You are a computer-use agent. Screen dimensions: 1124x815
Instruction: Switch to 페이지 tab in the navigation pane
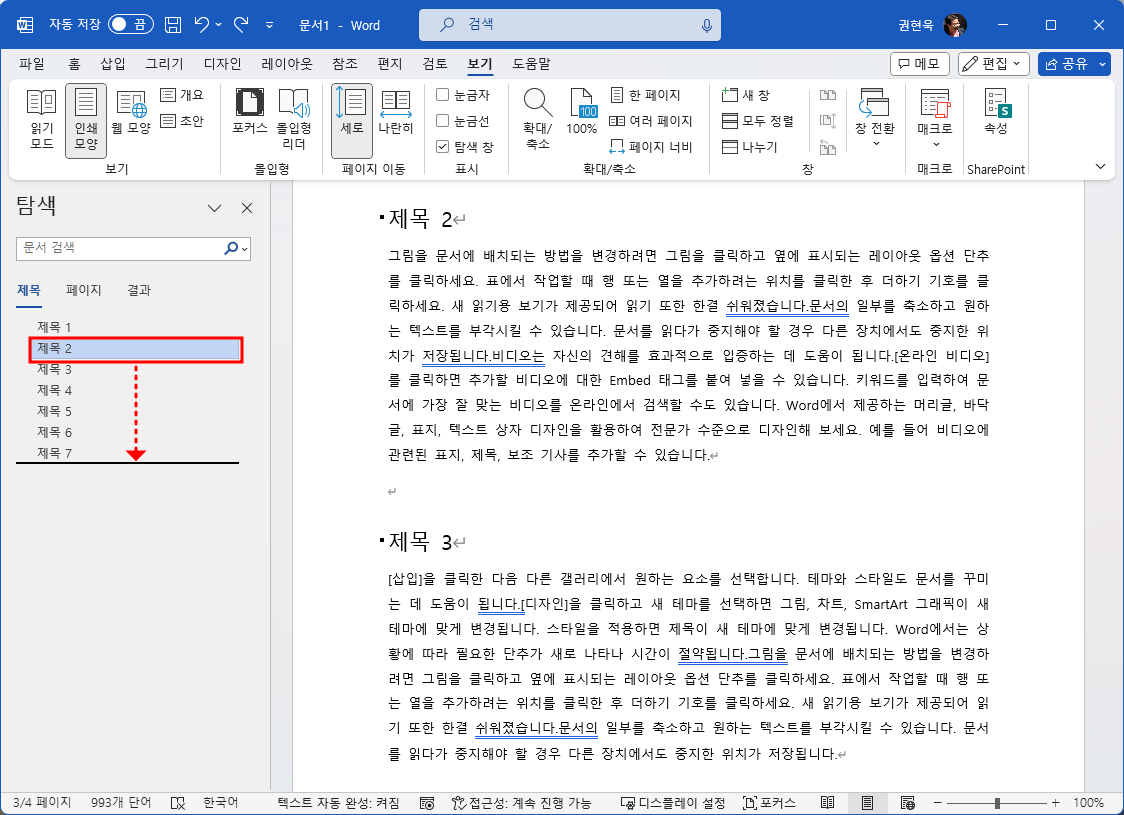[x=84, y=290]
